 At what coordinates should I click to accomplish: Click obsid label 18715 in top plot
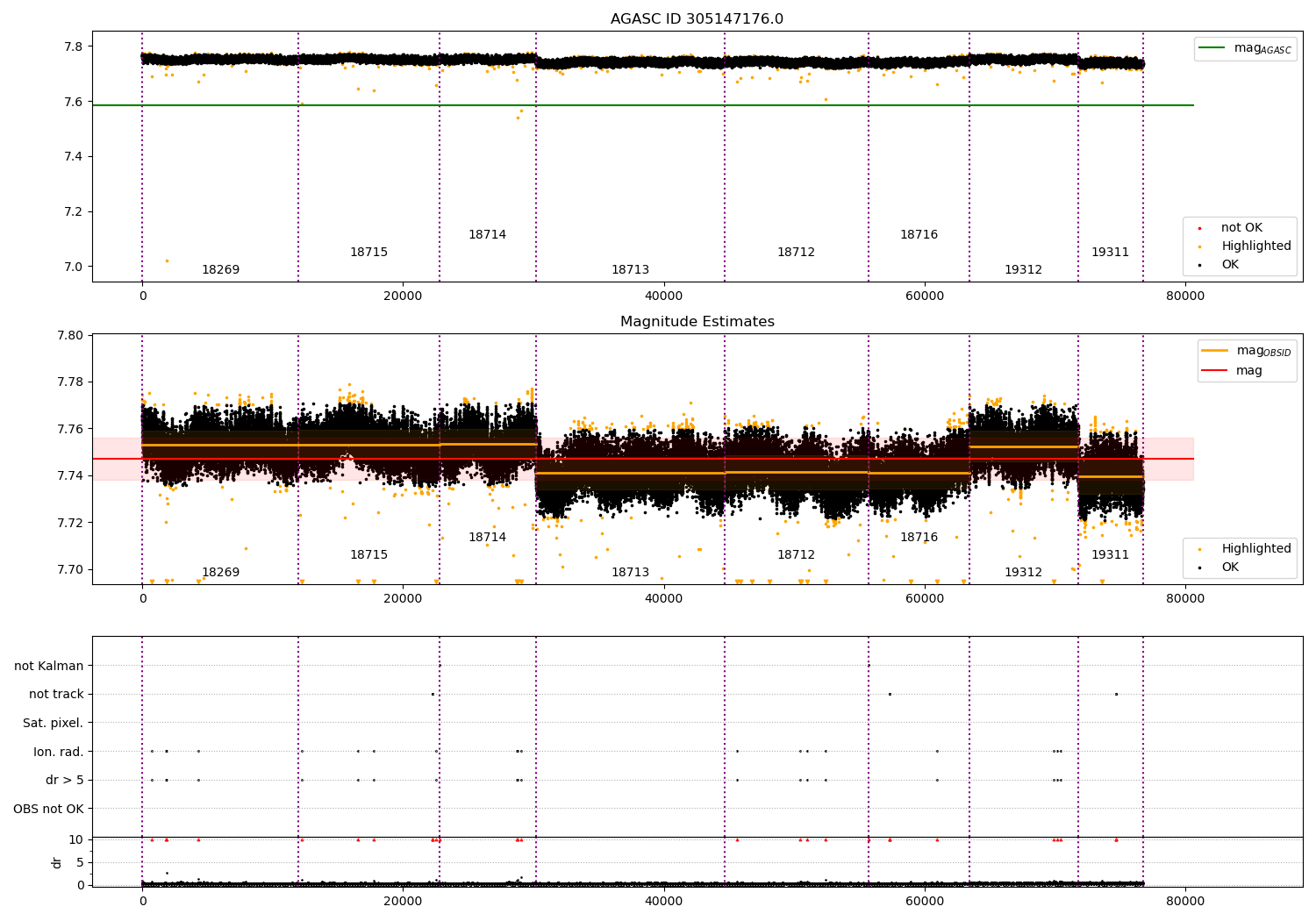click(x=368, y=253)
